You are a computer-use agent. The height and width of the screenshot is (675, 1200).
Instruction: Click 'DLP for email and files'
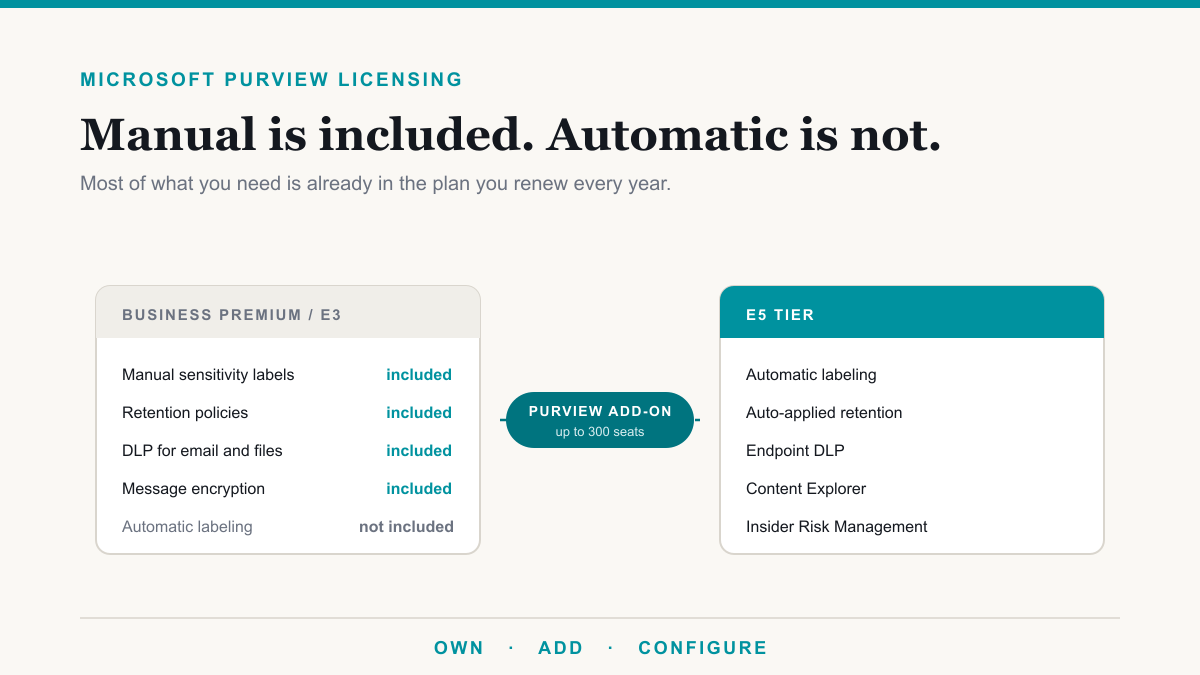202,451
